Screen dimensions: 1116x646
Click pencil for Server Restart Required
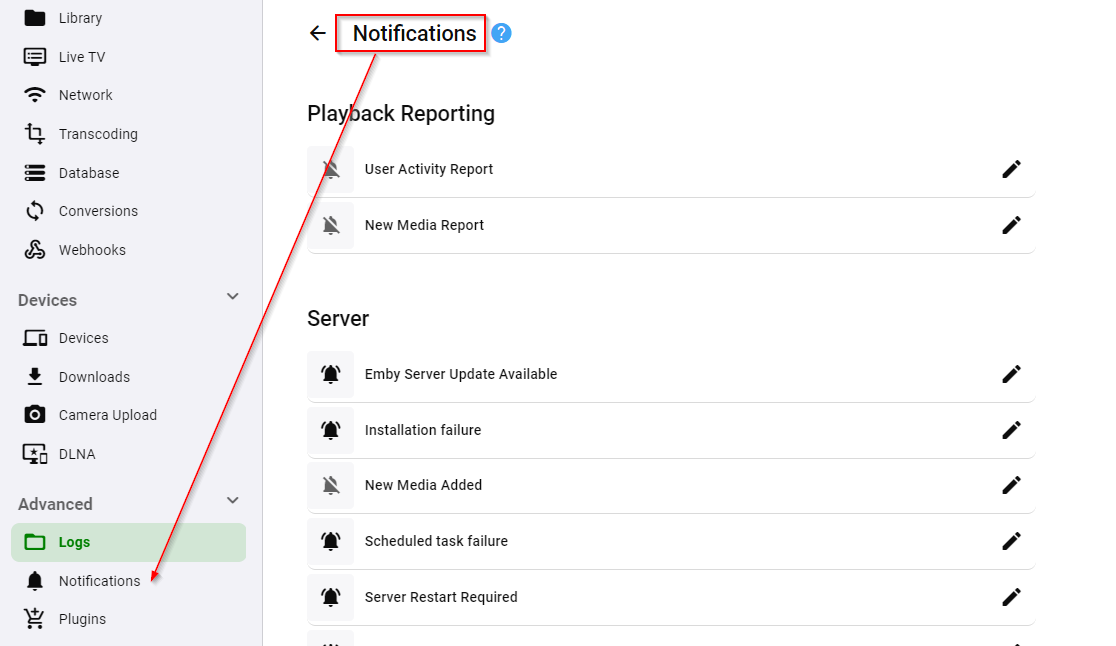[x=1011, y=597]
